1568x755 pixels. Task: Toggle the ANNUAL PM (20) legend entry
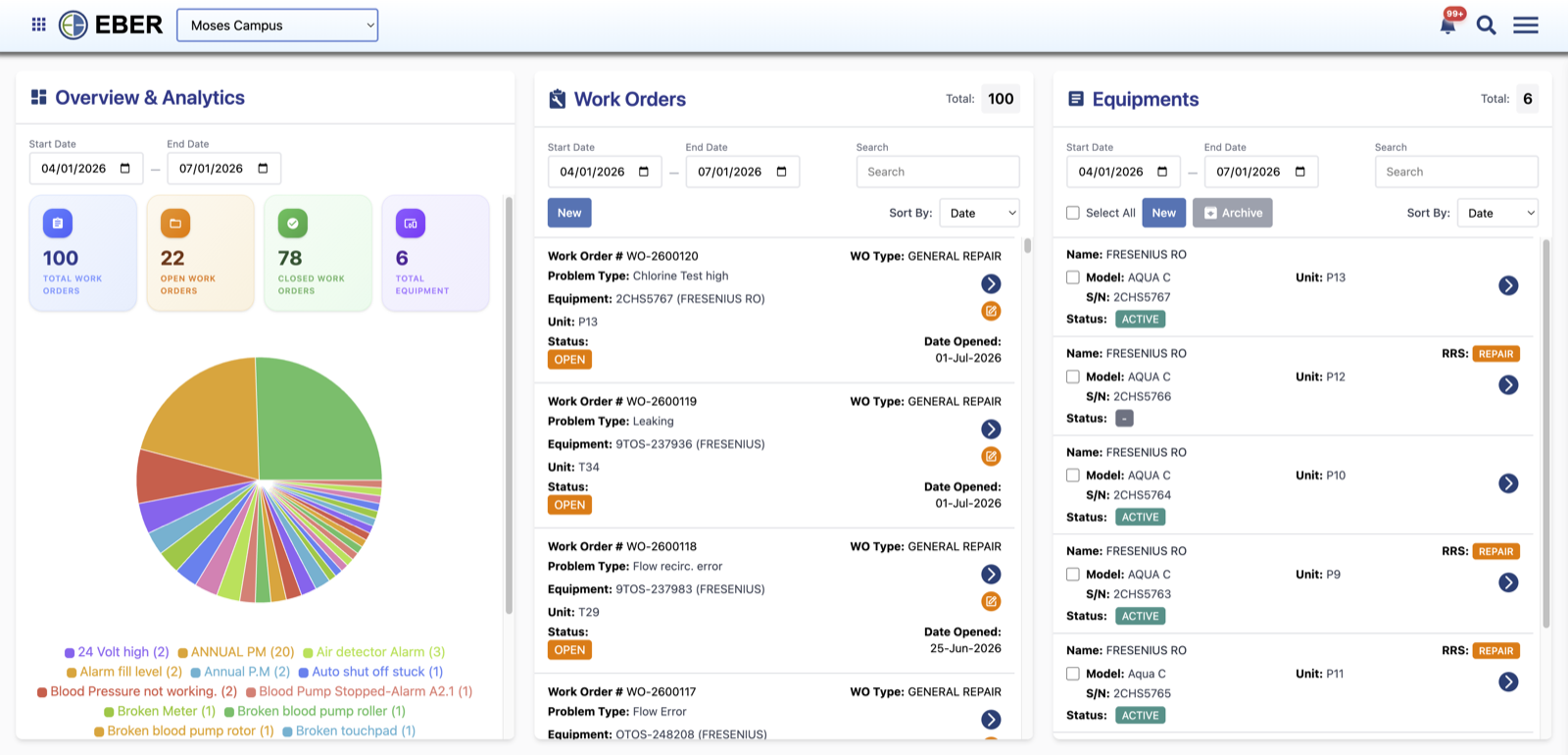tap(236, 652)
